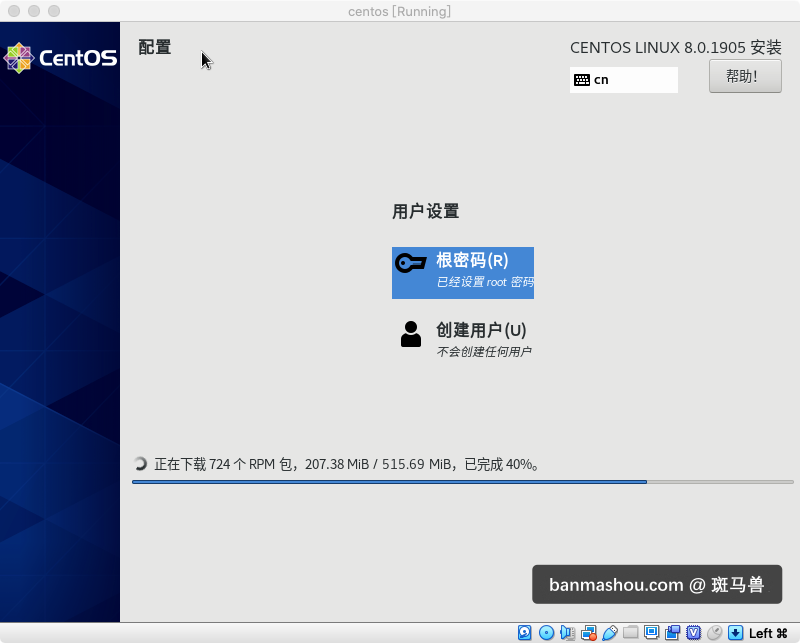Click the cn keyboard layout indicator
The image size is (800, 643).
click(623, 80)
